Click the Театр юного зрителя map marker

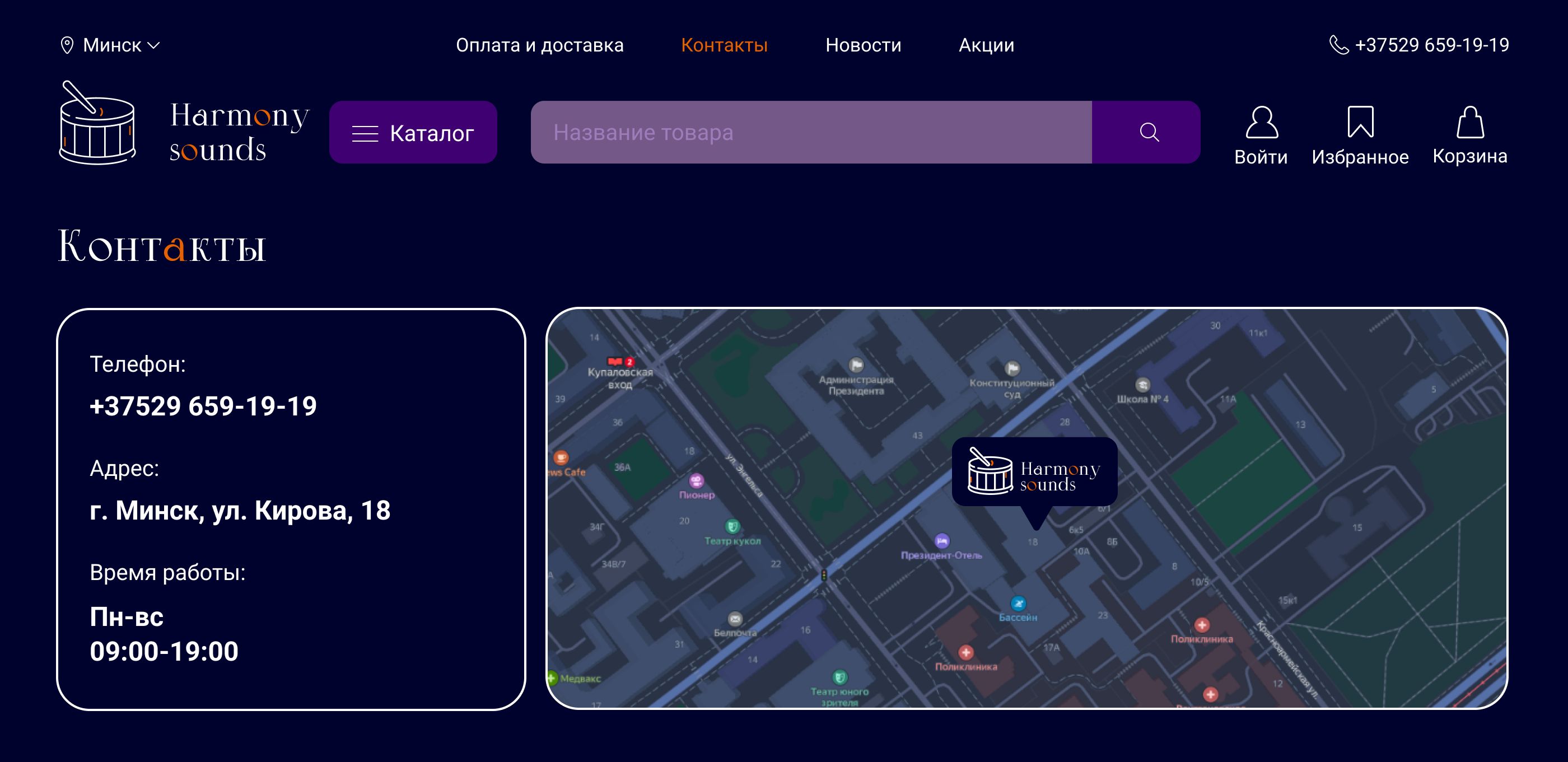(x=839, y=677)
